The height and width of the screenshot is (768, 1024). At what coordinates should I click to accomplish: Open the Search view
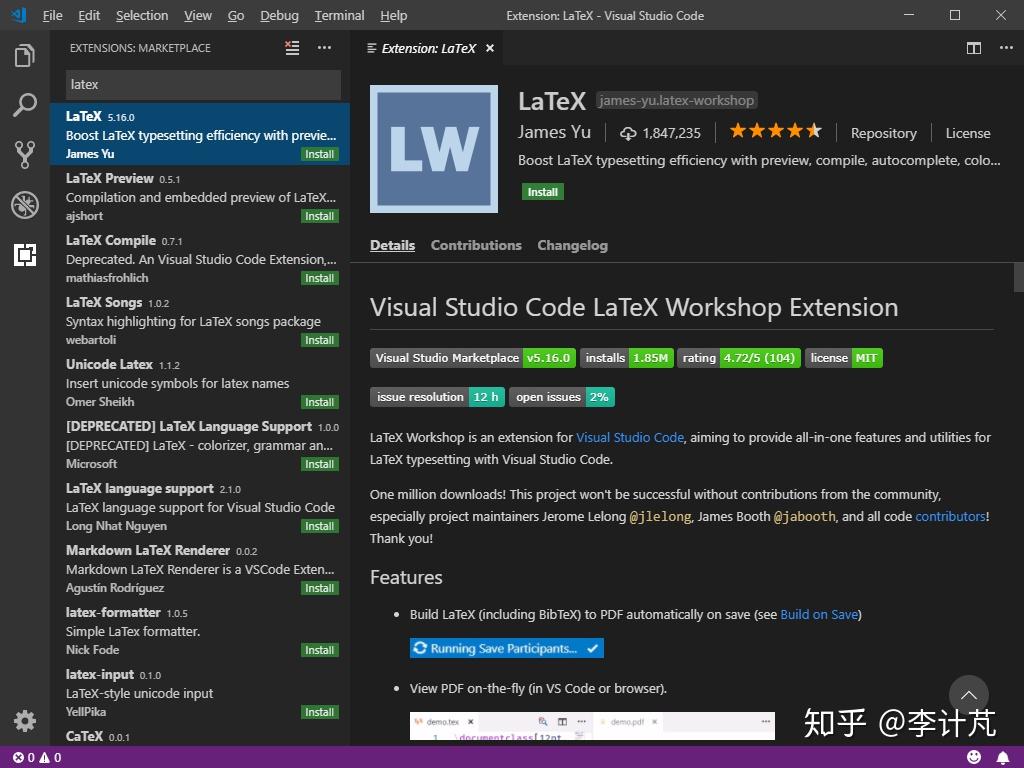pyautogui.click(x=24, y=105)
